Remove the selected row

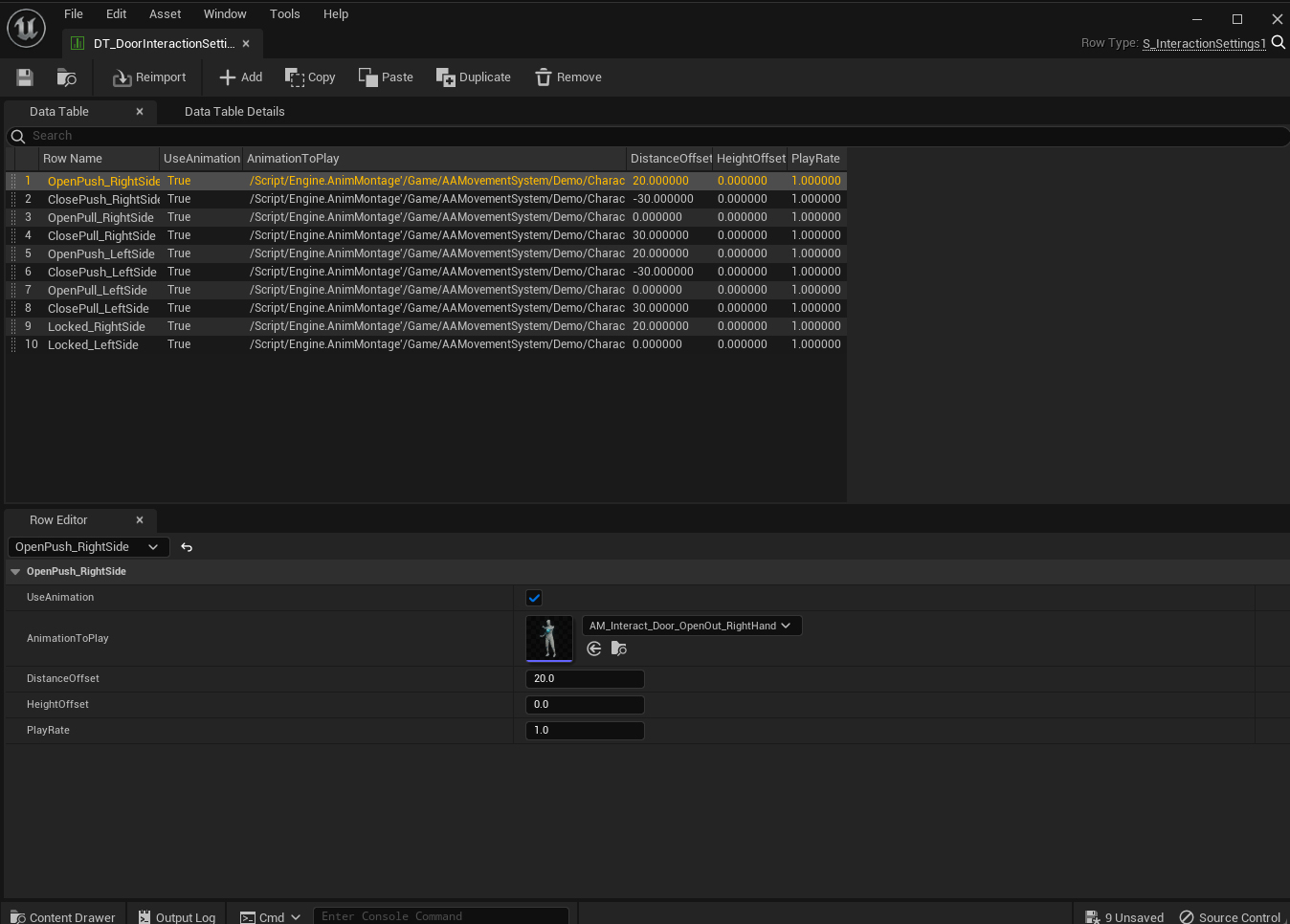tap(568, 77)
